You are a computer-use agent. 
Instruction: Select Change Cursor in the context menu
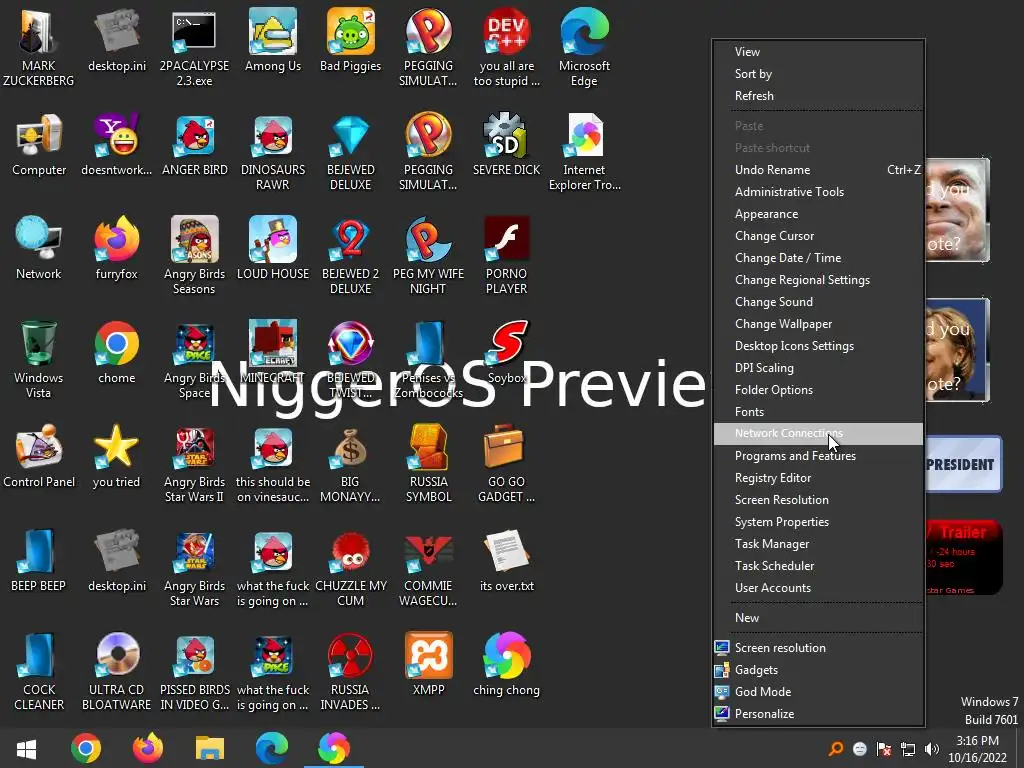[x=818, y=236]
